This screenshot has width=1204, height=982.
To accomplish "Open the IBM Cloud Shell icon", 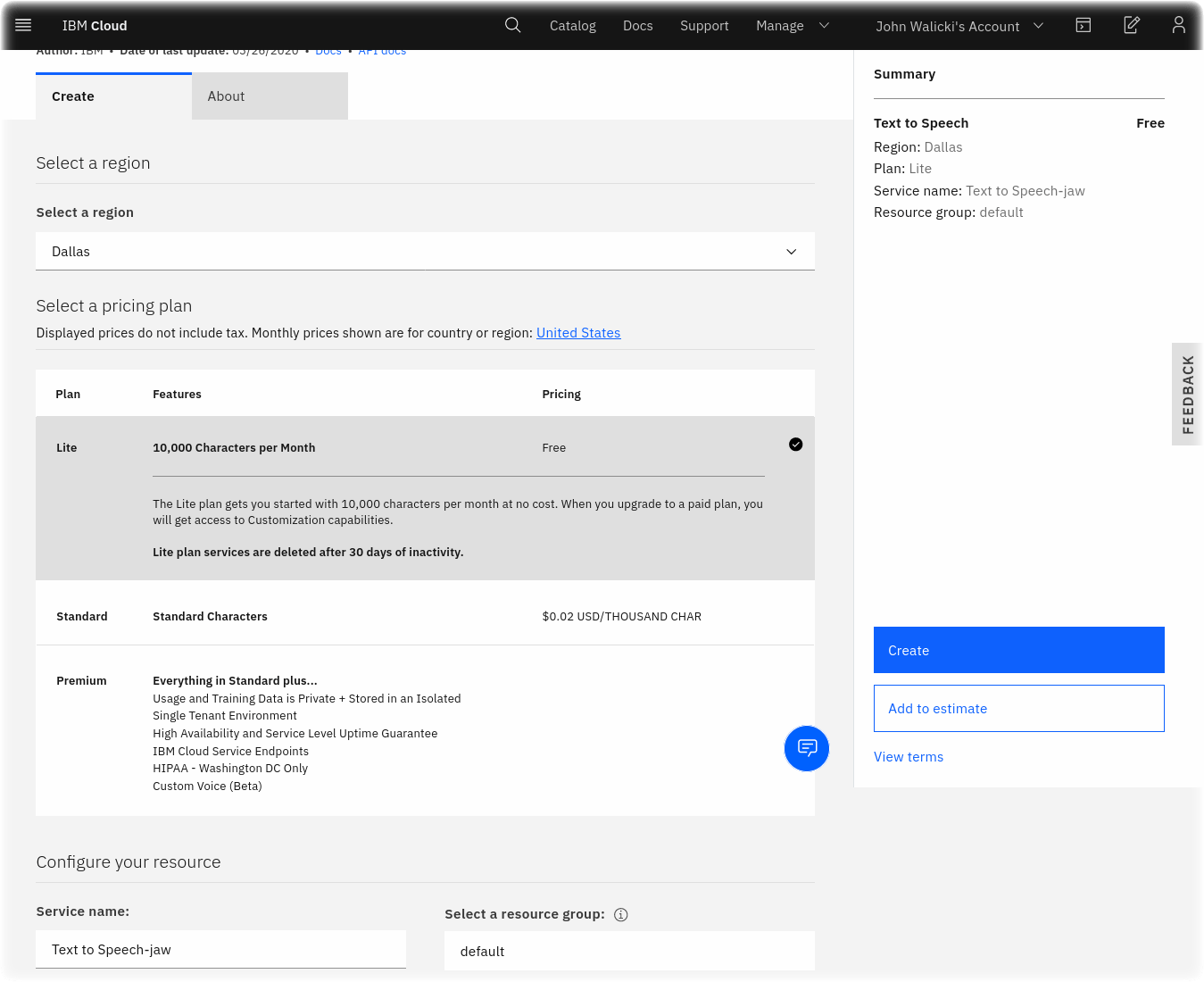I will [1083, 25].
